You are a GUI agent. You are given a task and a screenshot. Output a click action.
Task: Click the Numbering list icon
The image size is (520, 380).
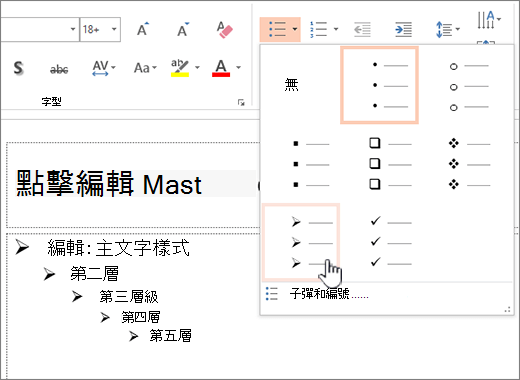[x=318, y=29]
